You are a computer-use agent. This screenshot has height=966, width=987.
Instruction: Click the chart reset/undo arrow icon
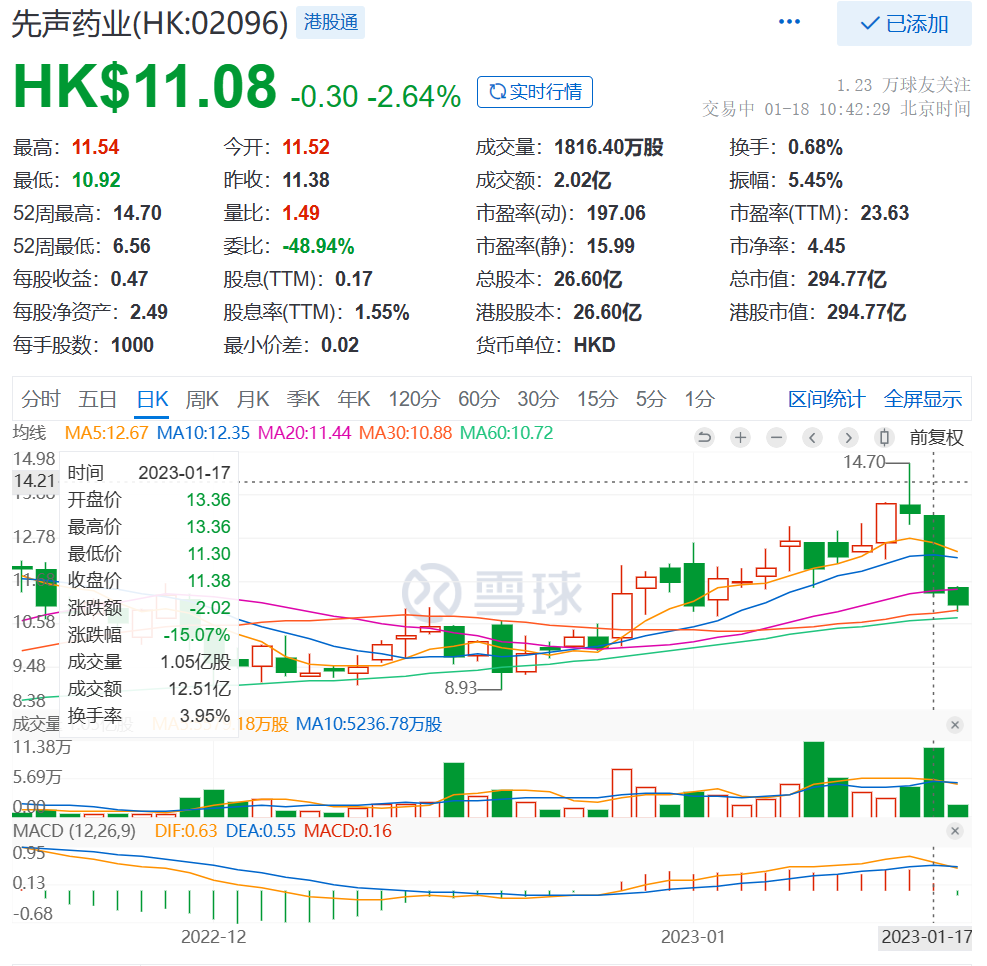(x=704, y=437)
